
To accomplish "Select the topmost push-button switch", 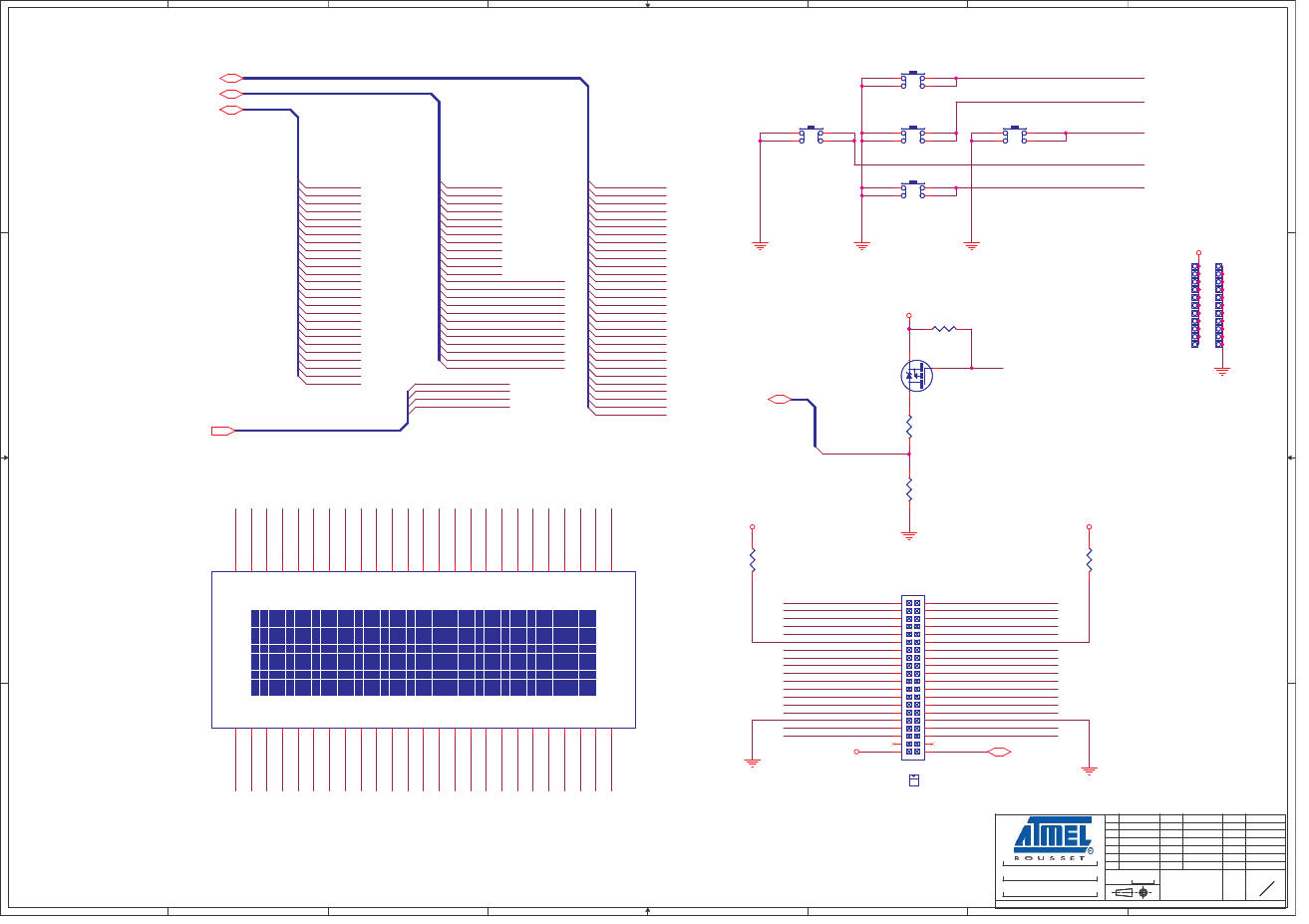I will 912,80.
